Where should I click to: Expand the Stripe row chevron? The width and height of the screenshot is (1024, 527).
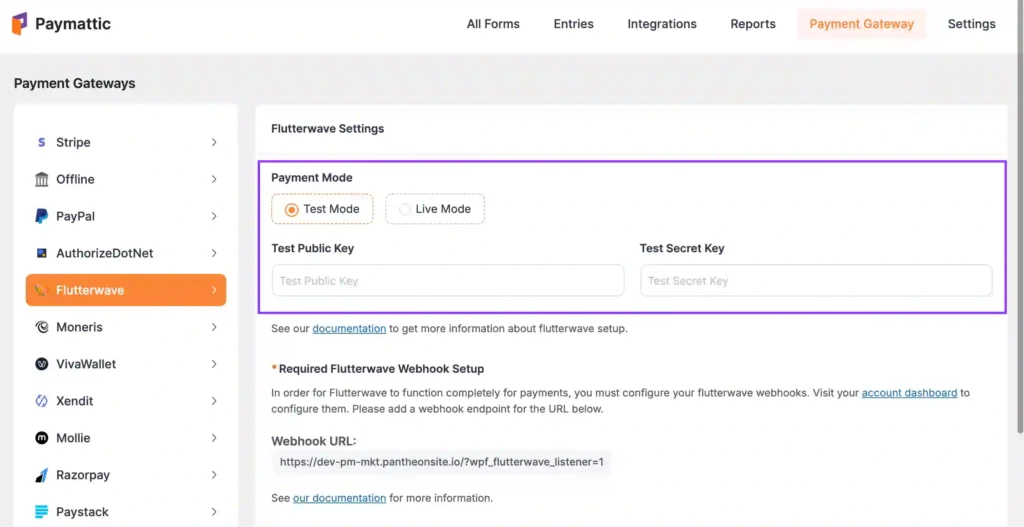tap(214, 142)
